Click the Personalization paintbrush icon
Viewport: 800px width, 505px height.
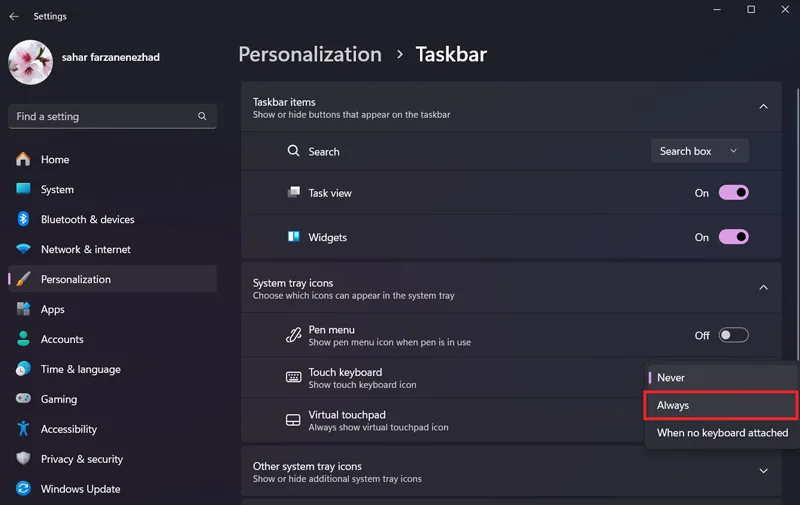click(x=23, y=279)
